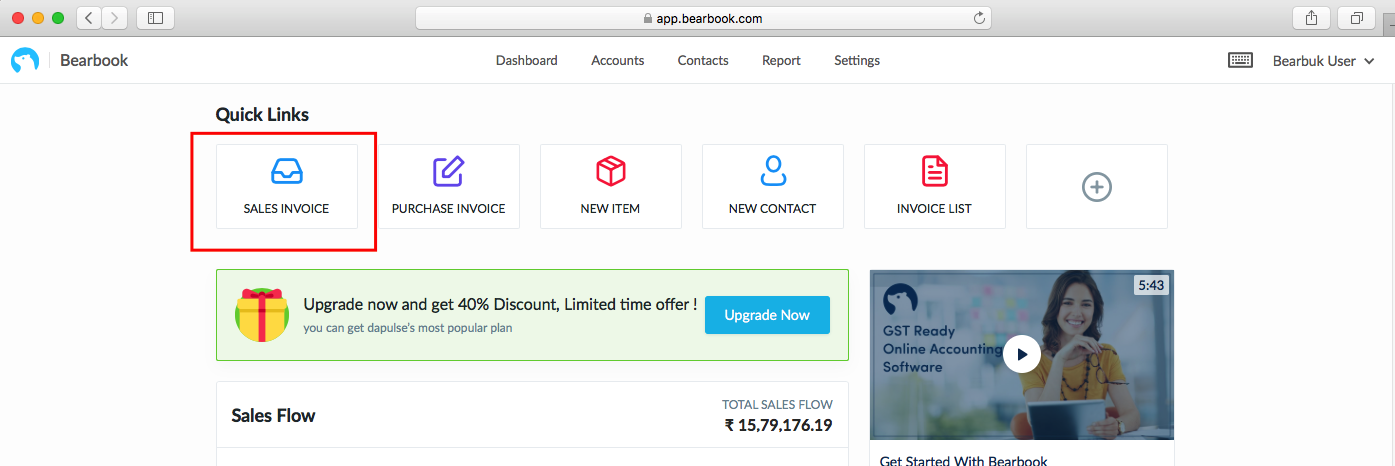Viewport: 1395px width, 466px height.
Task: Reload the page in Safari
Action: (x=979, y=18)
